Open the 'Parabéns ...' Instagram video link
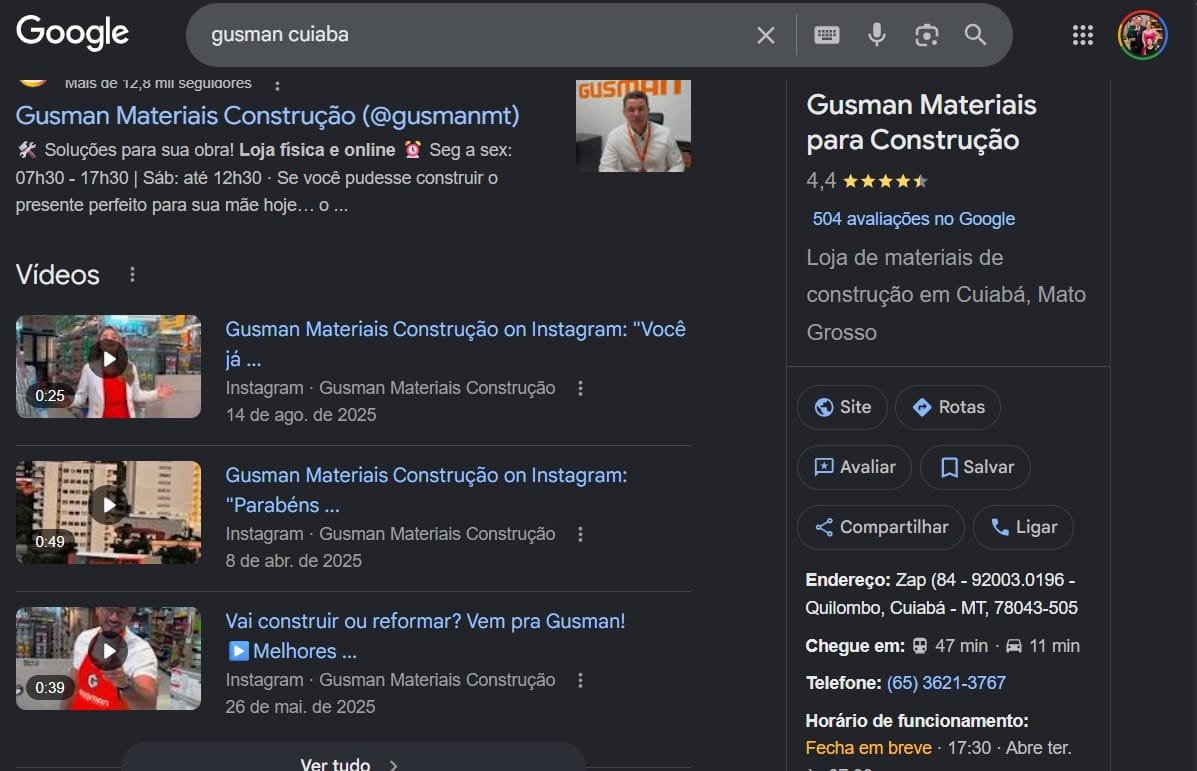Image resolution: width=1197 pixels, height=771 pixels. (x=426, y=489)
